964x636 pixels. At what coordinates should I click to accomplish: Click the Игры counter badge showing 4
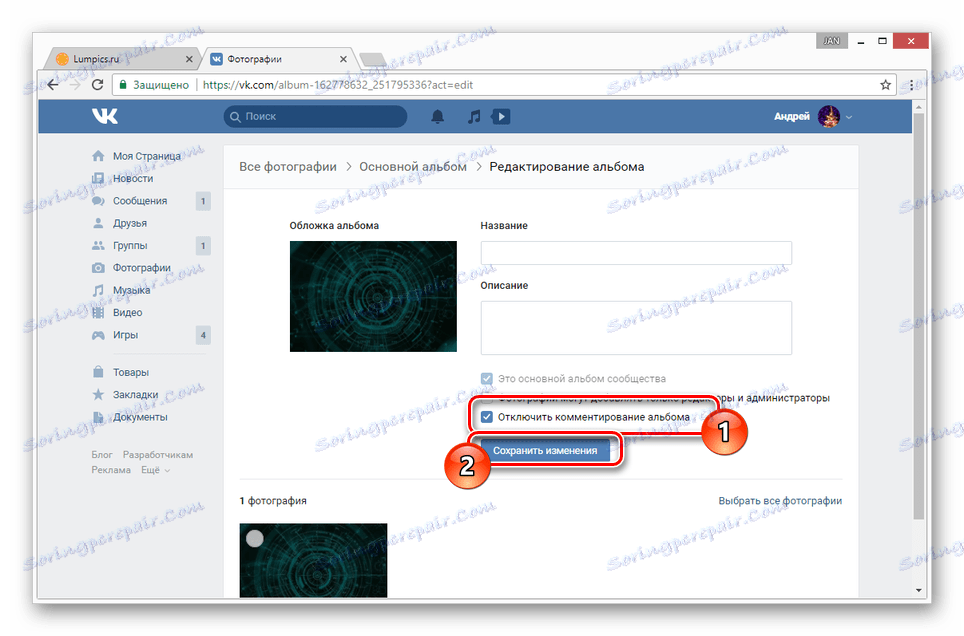click(203, 335)
